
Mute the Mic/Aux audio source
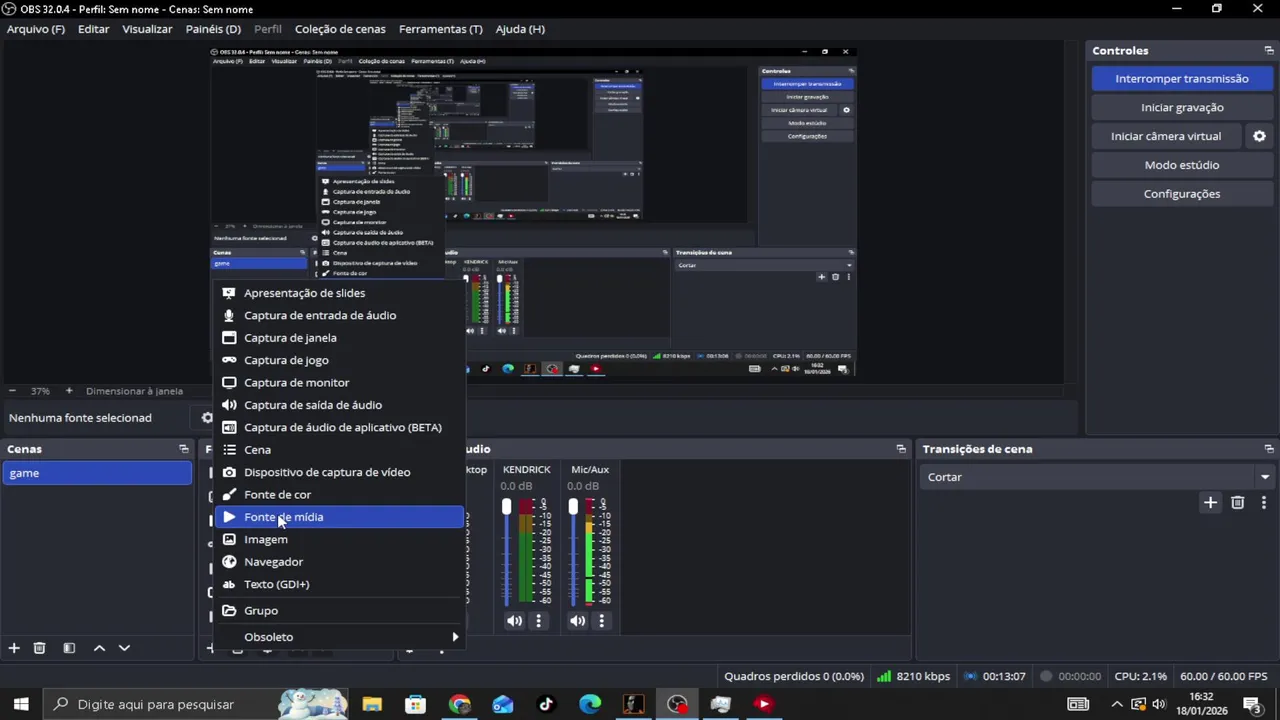coord(577,621)
